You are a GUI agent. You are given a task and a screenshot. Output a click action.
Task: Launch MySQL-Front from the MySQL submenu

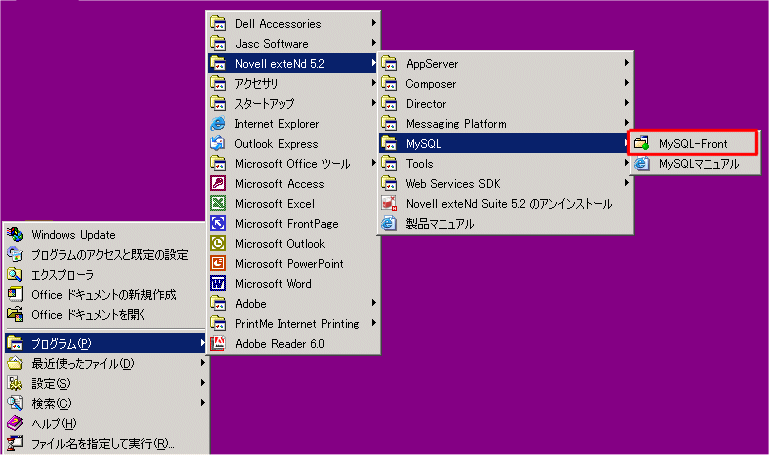click(693, 144)
